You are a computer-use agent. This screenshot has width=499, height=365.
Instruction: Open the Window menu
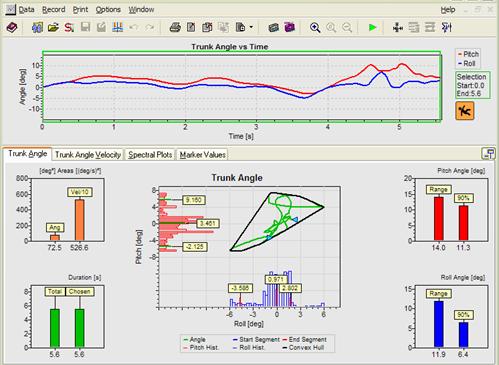[141, 10]
